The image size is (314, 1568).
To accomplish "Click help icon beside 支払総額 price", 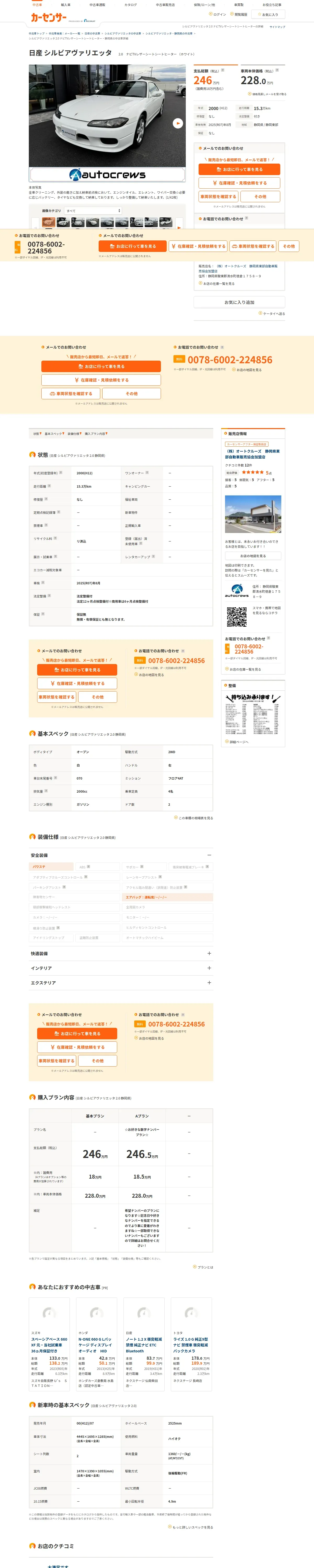I will tap(222, 71).
